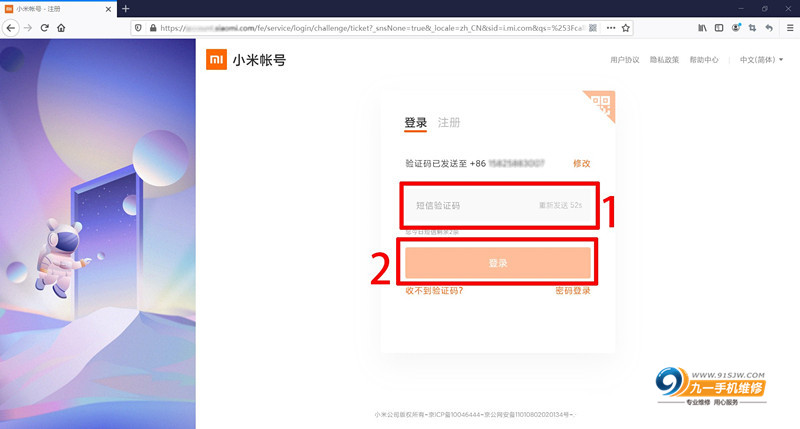Open the Firefox hamburger menu

790,28
